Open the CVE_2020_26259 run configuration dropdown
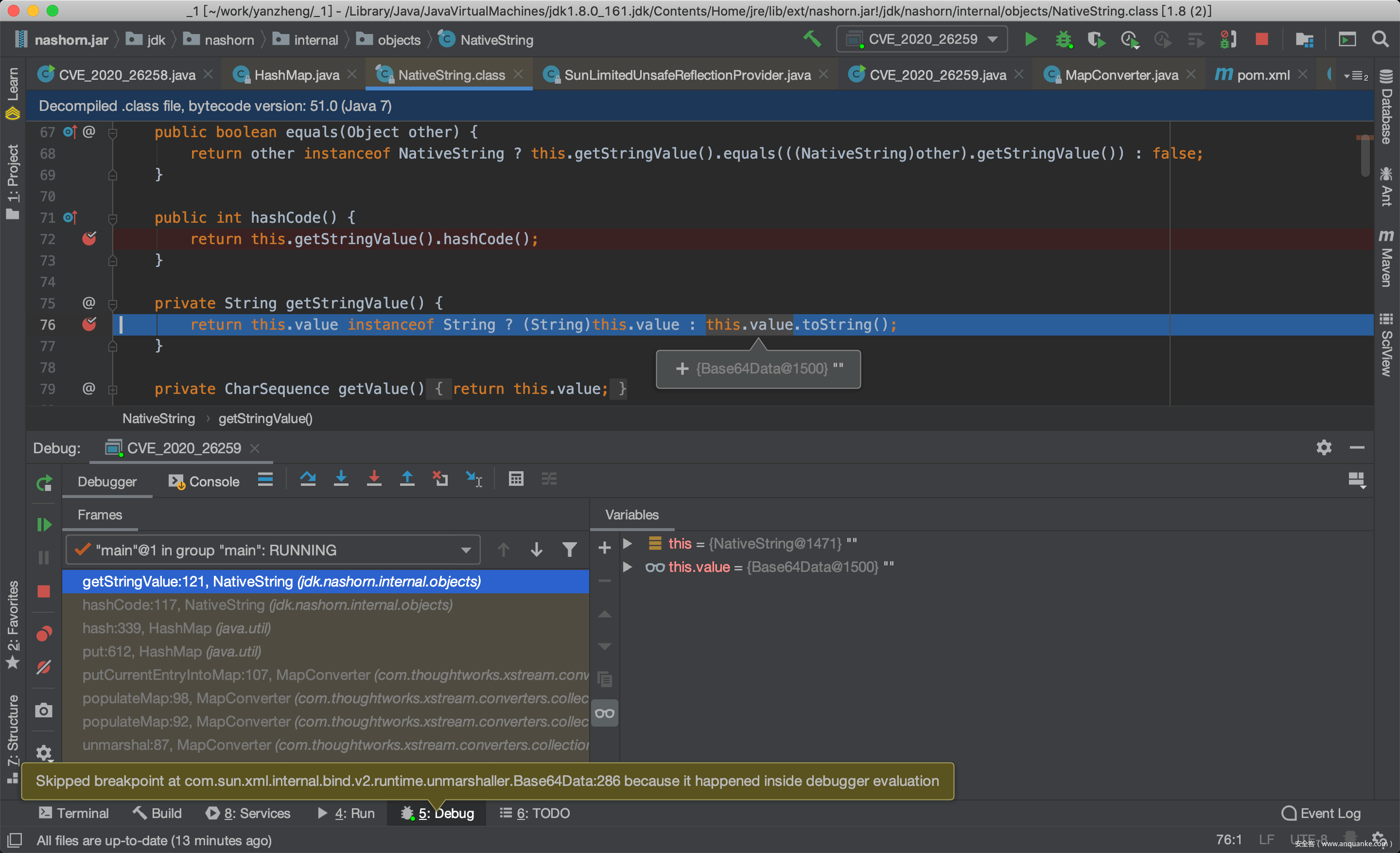Image resolution: width=1400 pixels, height=853 pixels. point(922,39)
